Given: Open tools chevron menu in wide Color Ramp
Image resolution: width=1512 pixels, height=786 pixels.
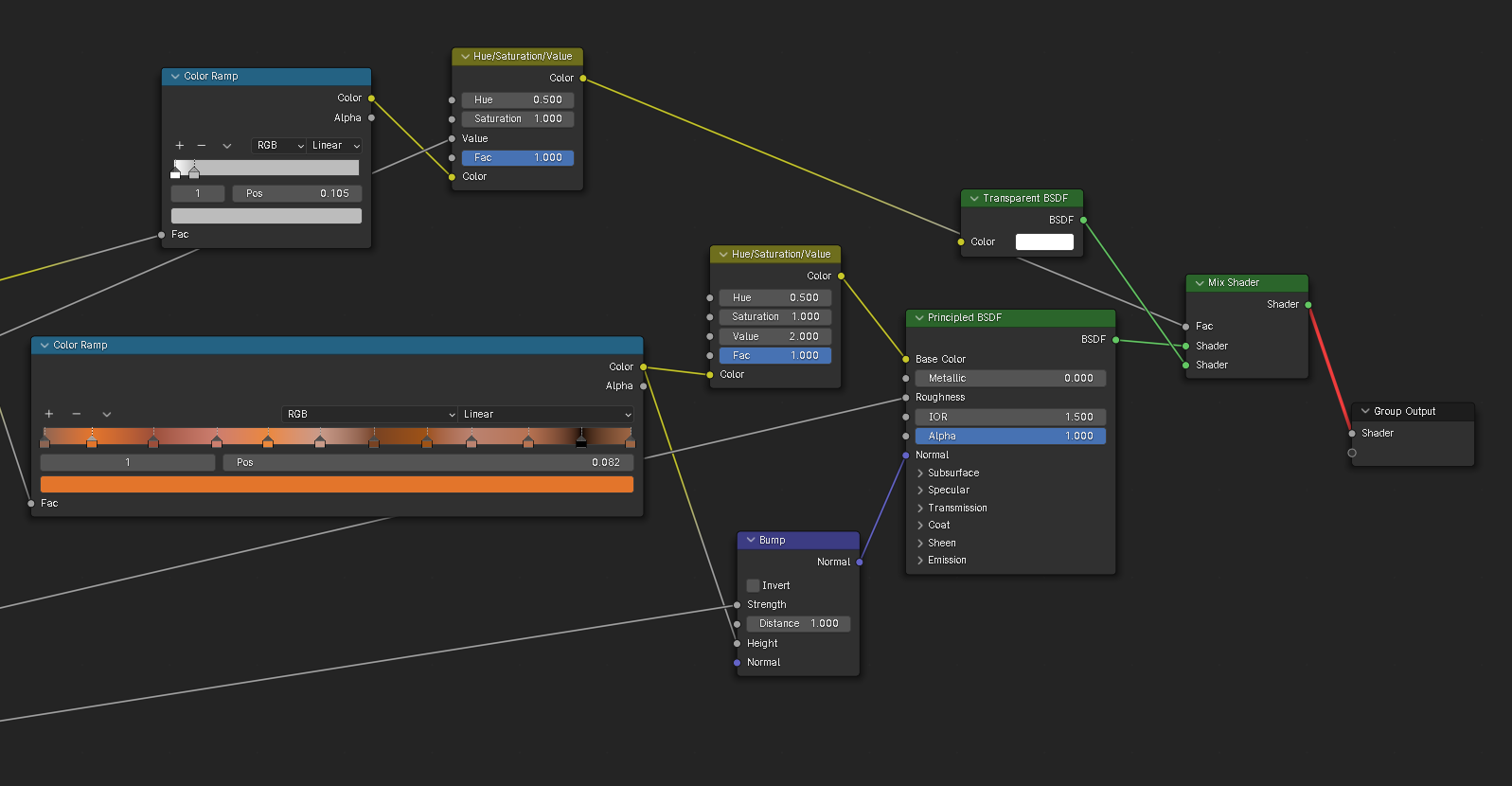Looking at the screenshot, I should click(x=107, y=414).
